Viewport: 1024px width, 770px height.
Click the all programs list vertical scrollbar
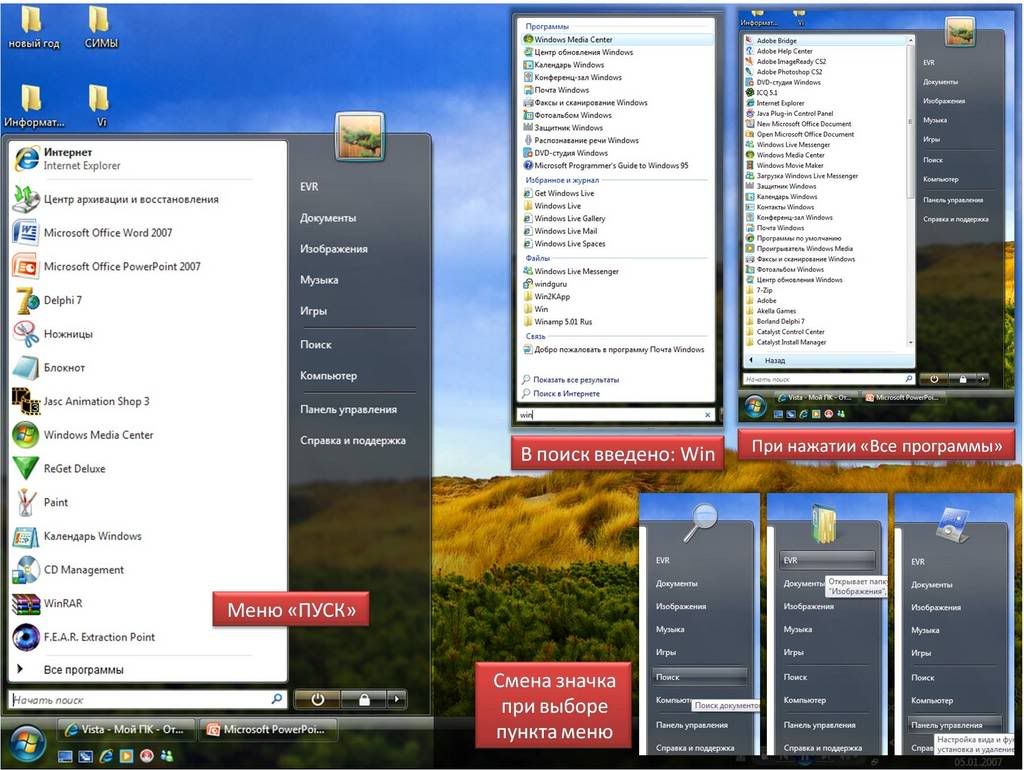910,120
